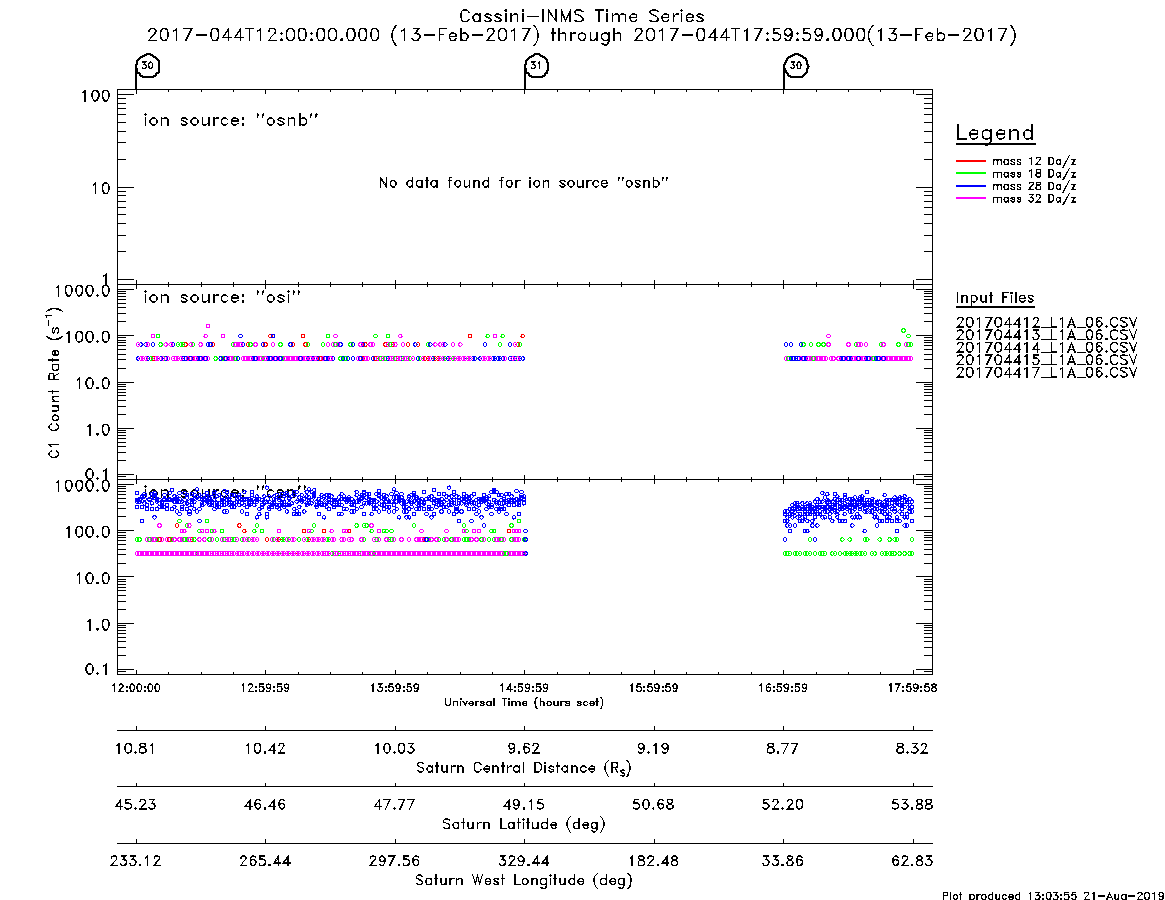Select file 201704414_L1A_06.CSV
The height and width of the screenshot is (900, 1165).
click(x=1046, y=348)
